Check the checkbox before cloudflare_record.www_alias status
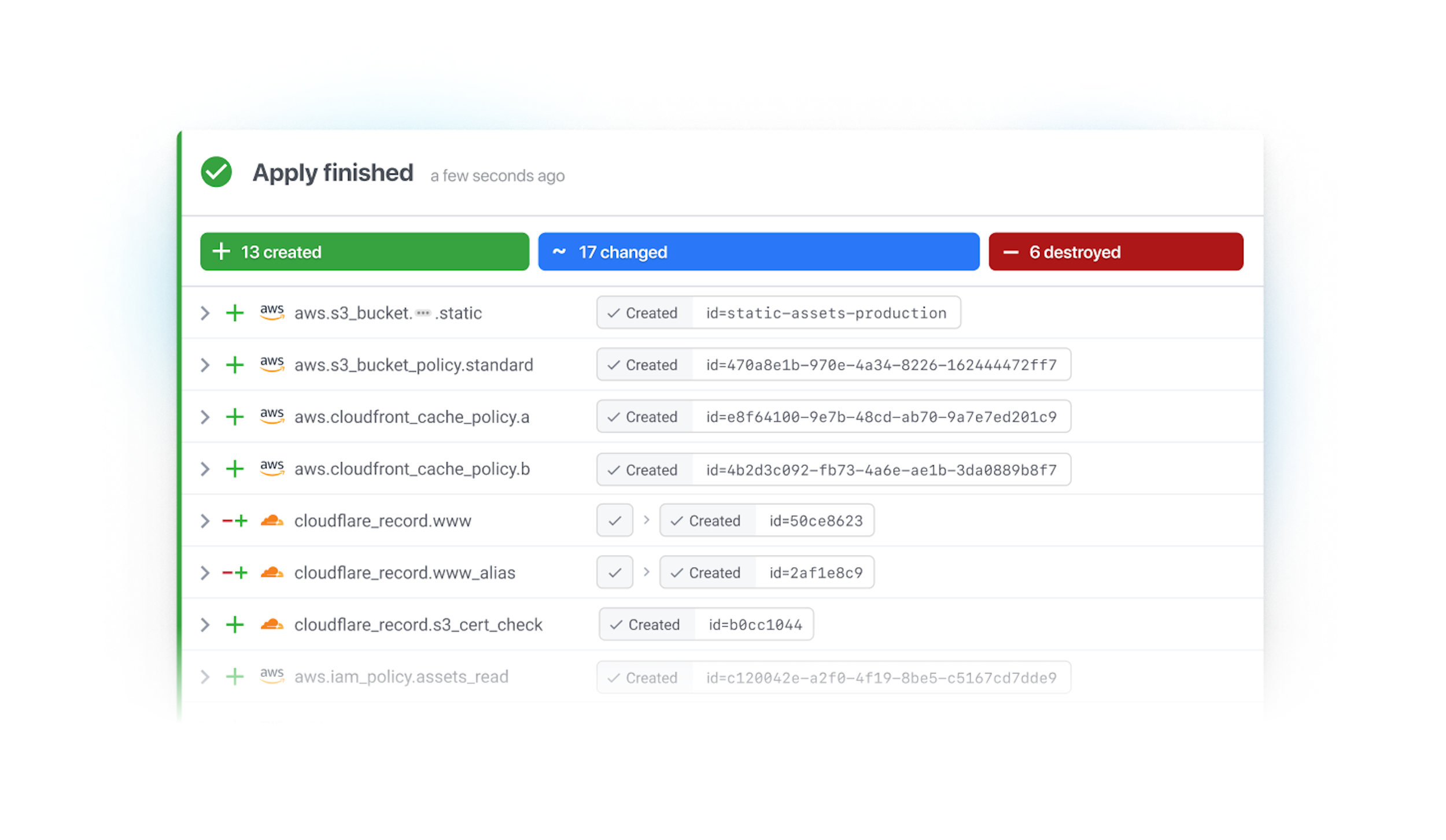 click(614, 572)
